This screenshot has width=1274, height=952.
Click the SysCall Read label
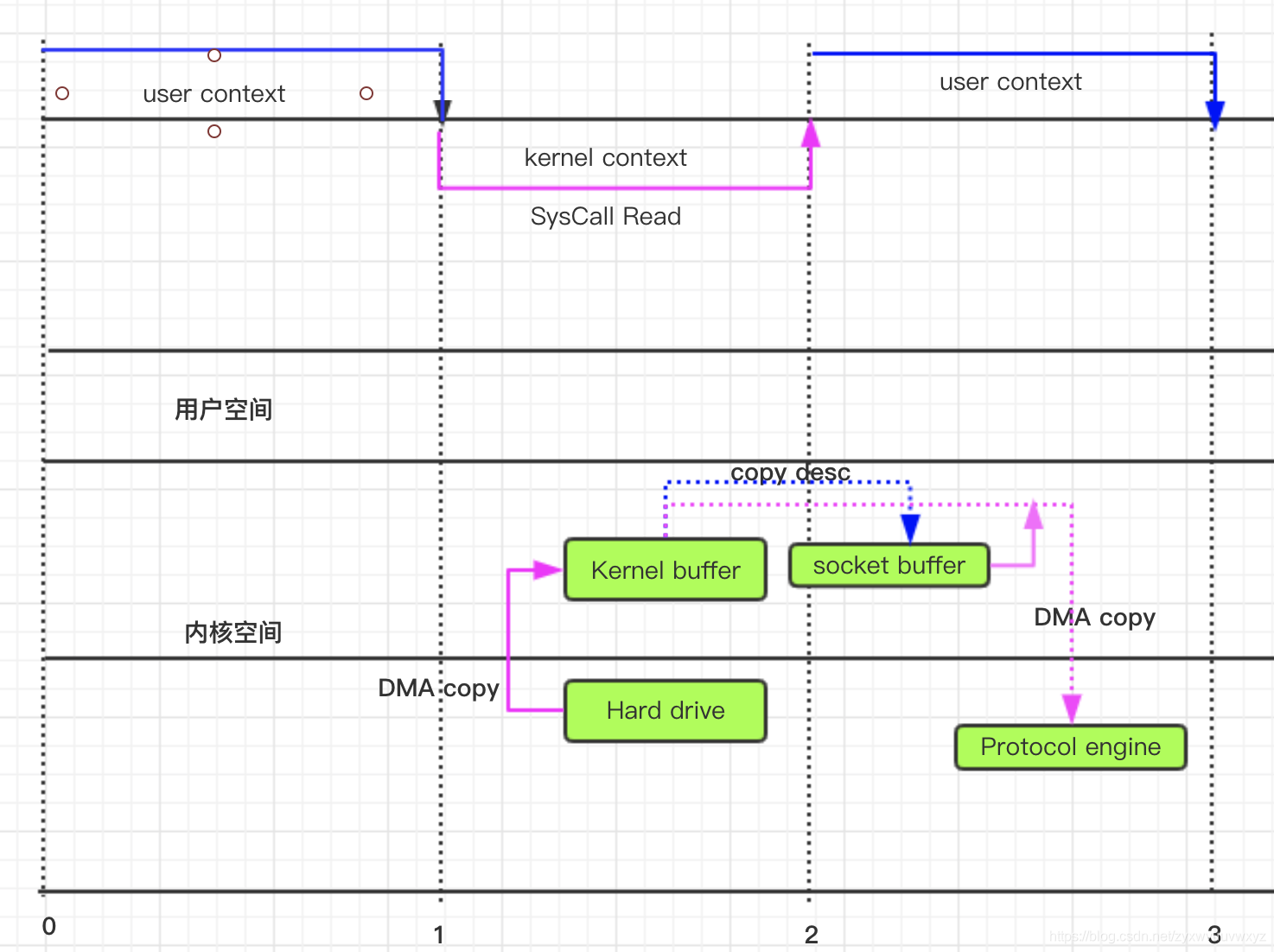point(606,216)
